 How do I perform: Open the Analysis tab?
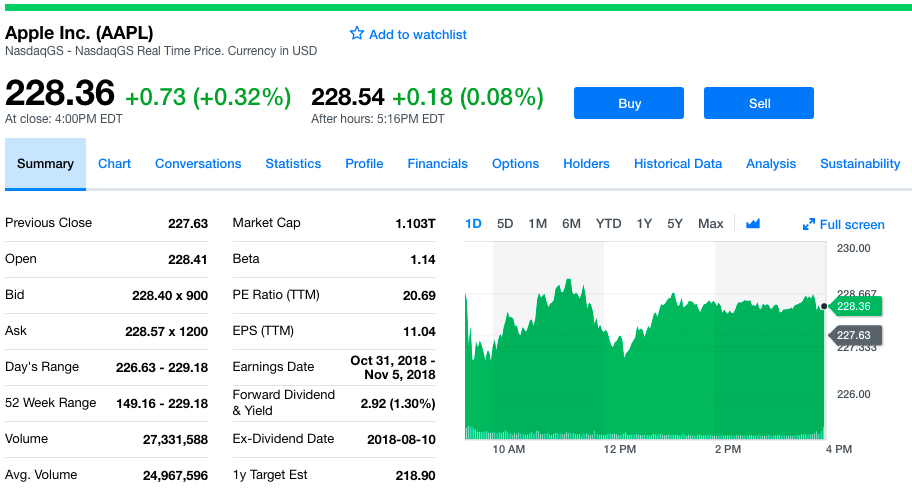(x=771, y=164)
